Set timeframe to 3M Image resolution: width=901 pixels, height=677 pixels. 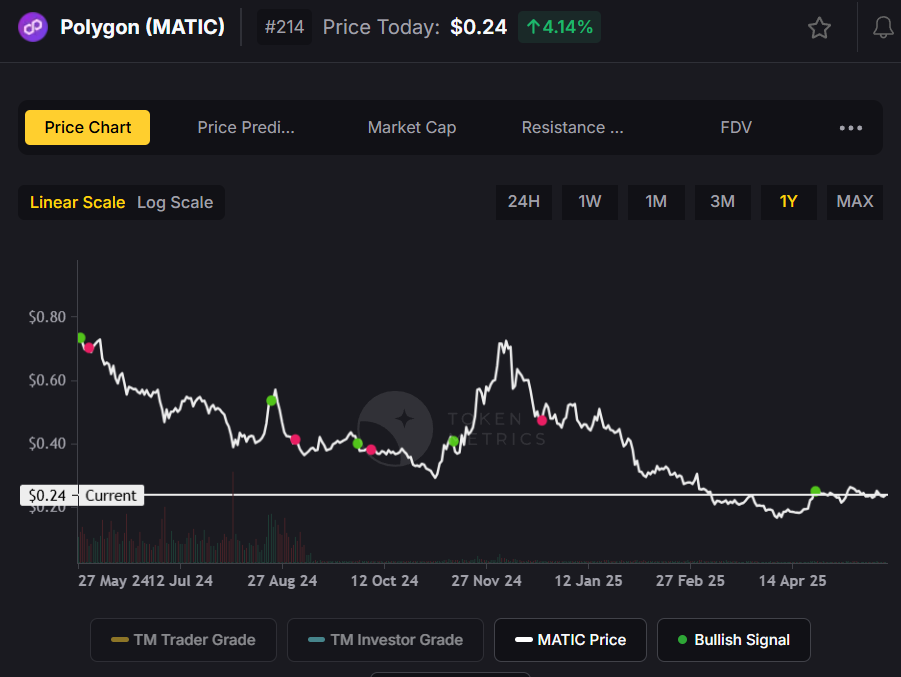[x=722, y=202]
